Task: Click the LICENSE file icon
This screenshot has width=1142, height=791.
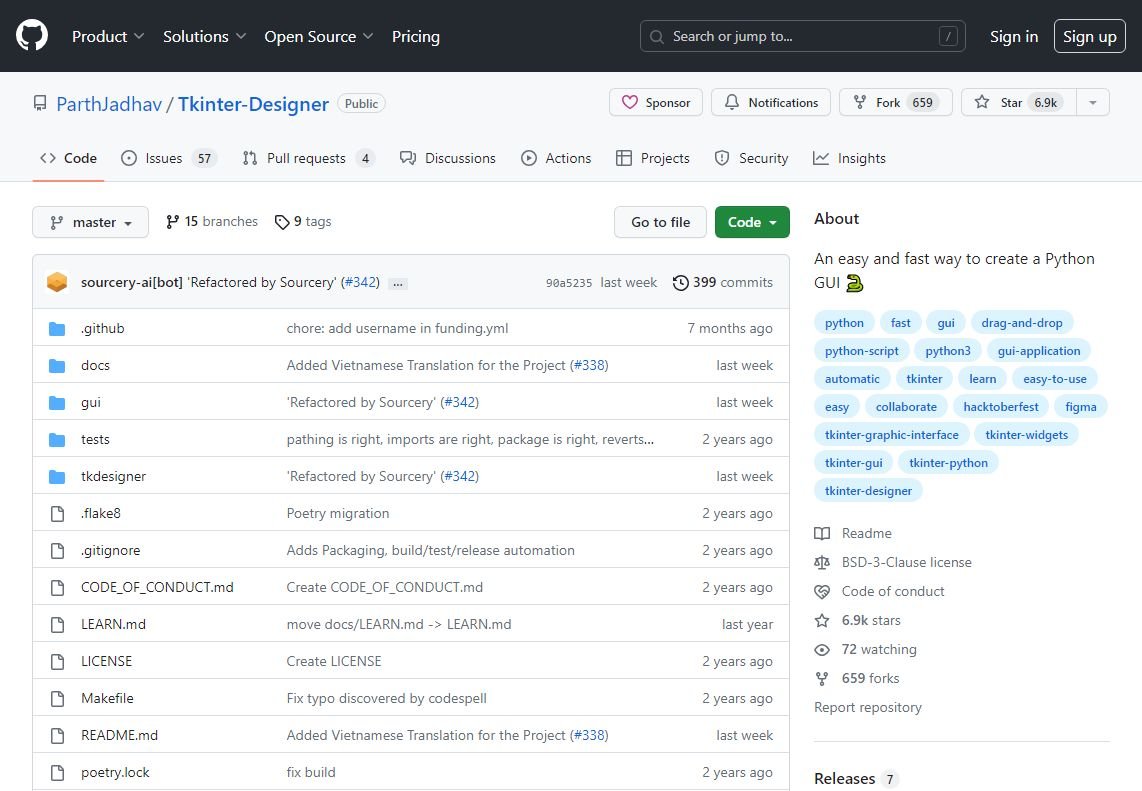Action: [57, 661]
